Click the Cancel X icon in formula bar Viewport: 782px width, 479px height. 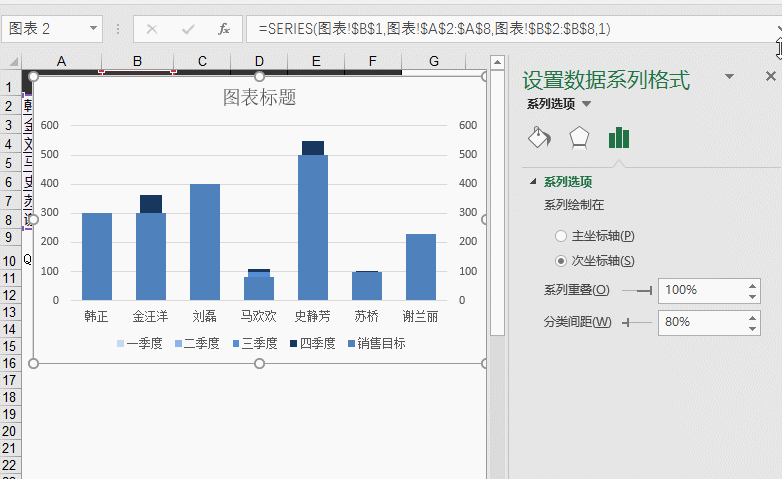[x=152, y=29]
